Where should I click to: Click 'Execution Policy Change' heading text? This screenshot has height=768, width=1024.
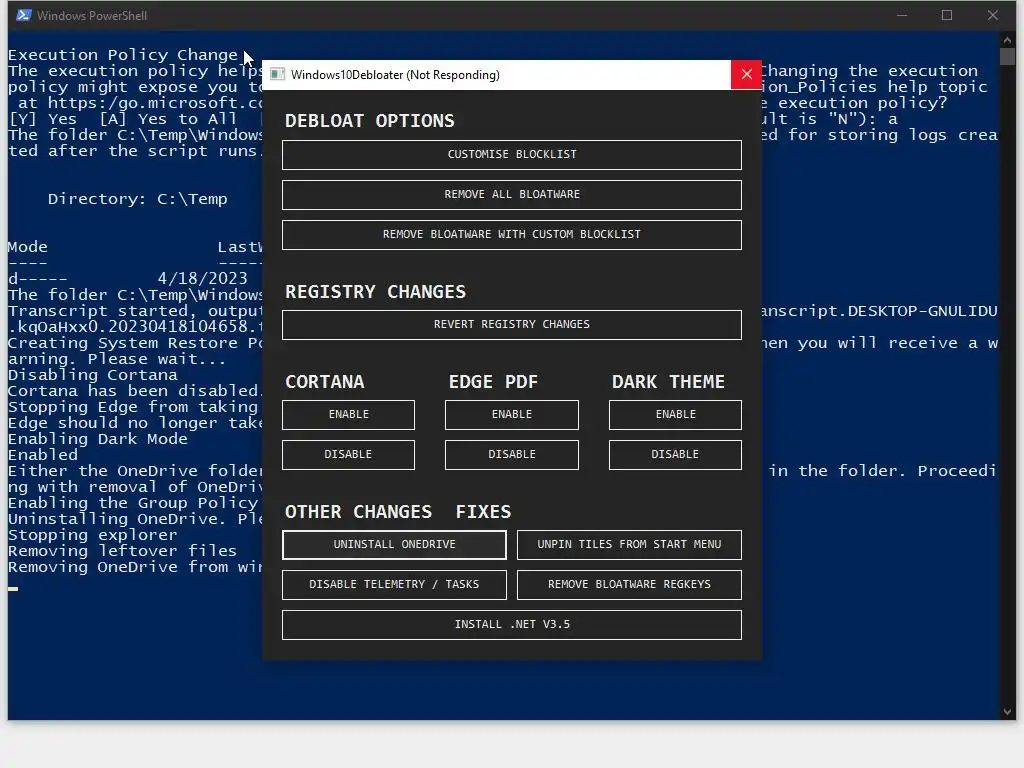123,55
